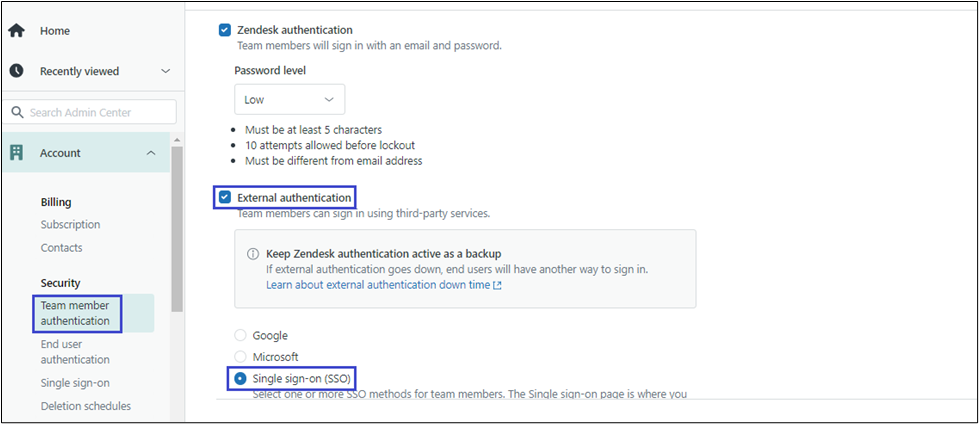Open the Subscription billing page
This screenshot has height=424, width=979.
(x=70, y=225)
